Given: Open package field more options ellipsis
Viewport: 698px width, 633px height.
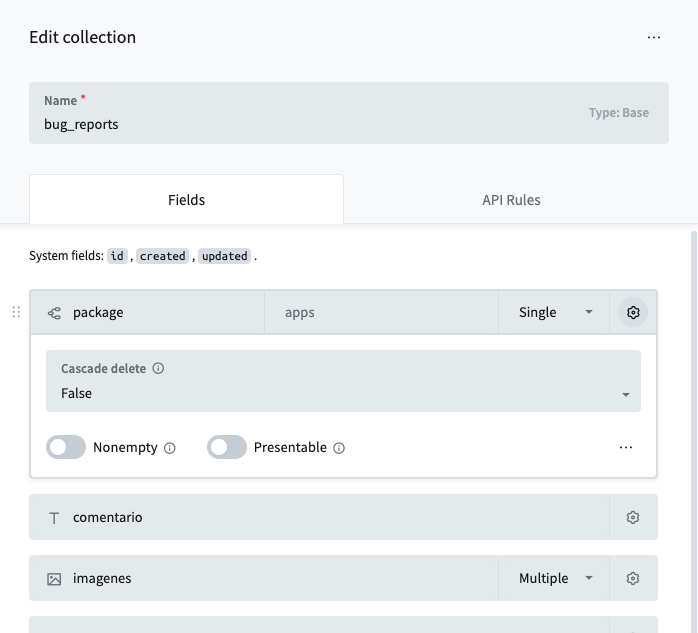Looking at the screenshot, I should coord(626,448).
